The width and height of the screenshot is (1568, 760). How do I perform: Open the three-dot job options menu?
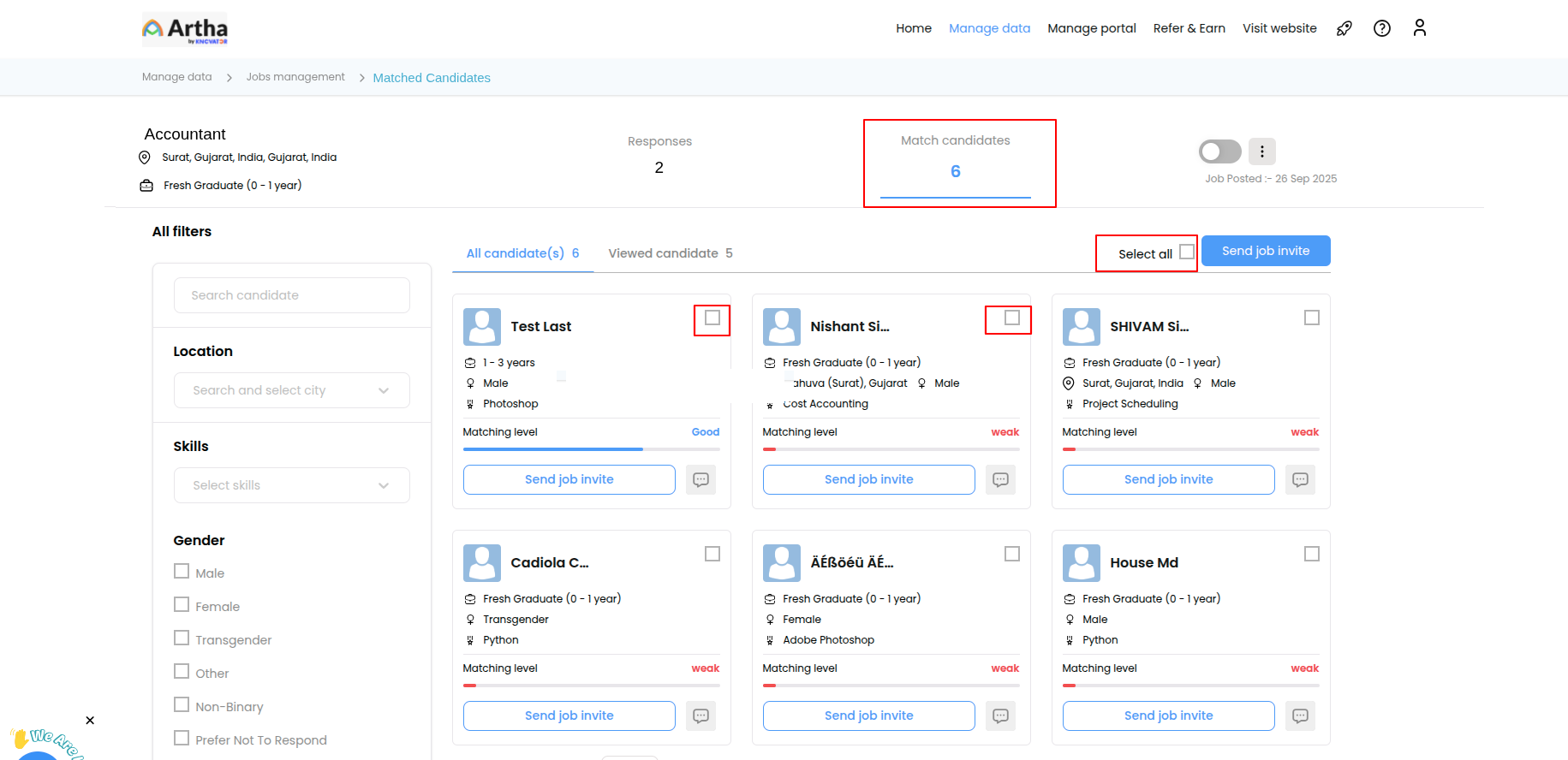click(x=1261, y=151)
